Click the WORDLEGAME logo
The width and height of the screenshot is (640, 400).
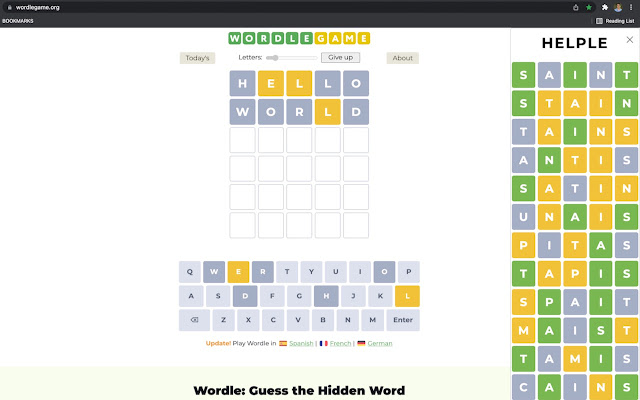tap(299, 38)
